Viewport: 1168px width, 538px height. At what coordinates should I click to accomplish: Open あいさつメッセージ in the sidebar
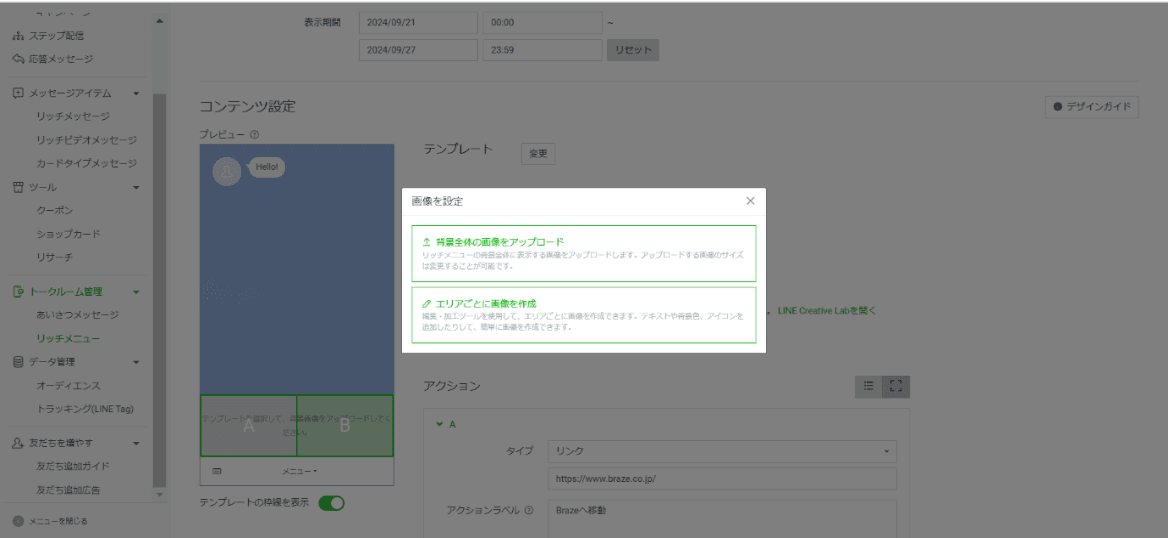77,315
